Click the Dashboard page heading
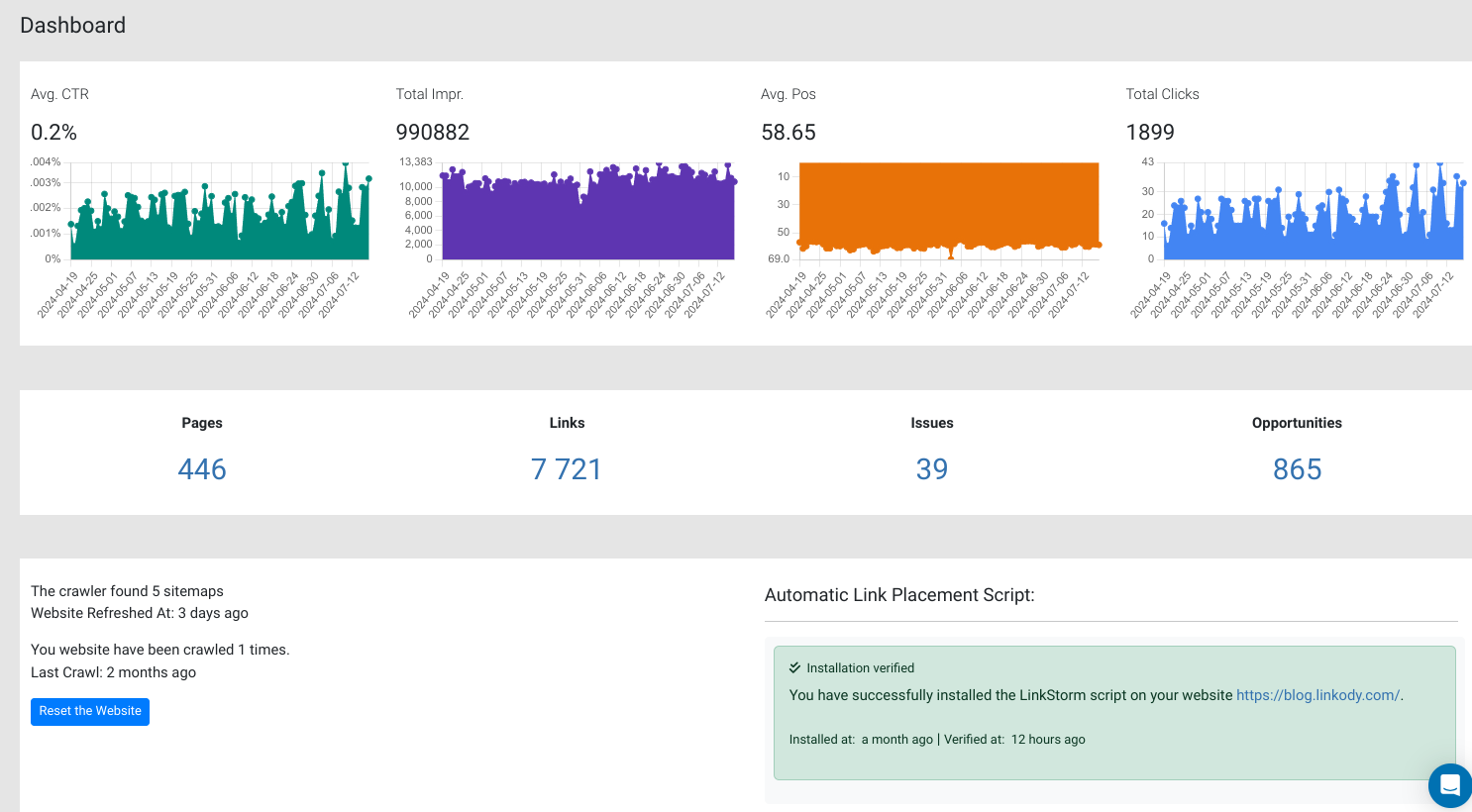Image resolution: width=1472 pixels, height=812 pixels. [73, 26]
